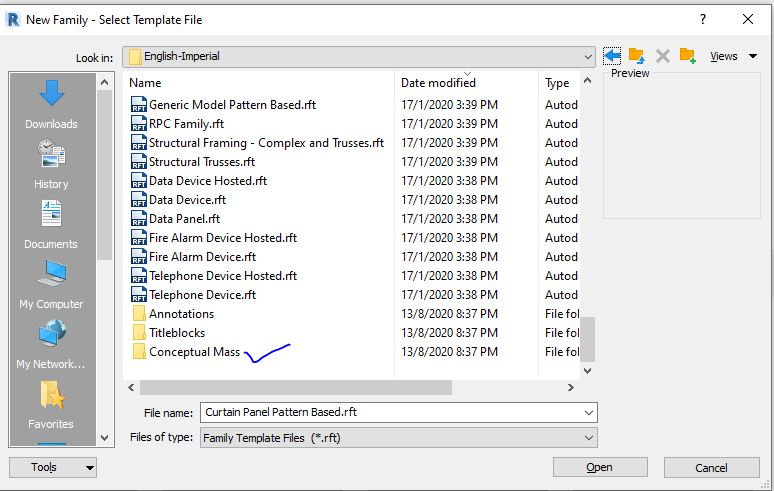Click the horizontal scrollbar thumb
This screenshot has width=774, height=491.
[x=296, y=387]
